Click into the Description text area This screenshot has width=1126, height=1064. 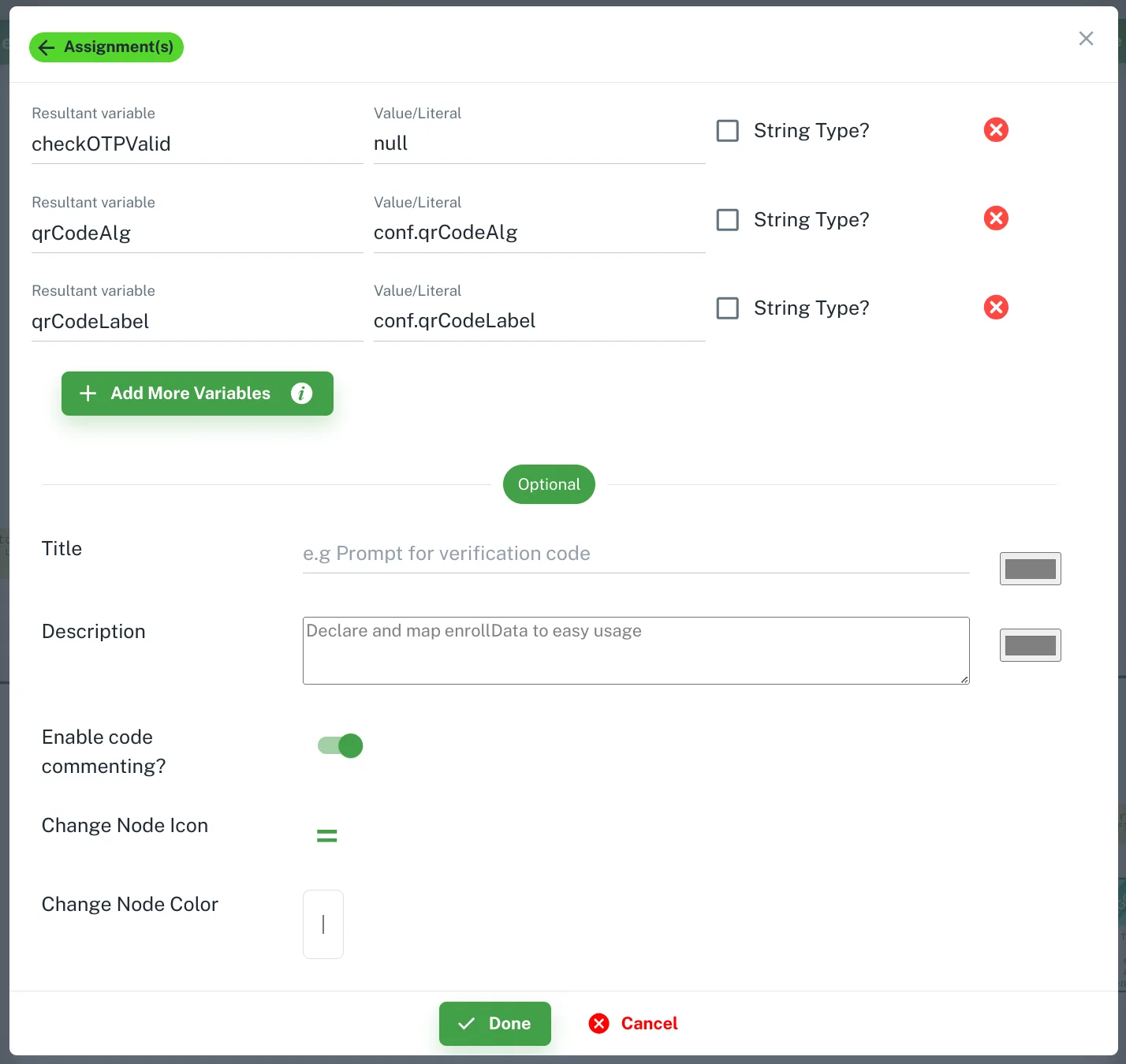[x=636, y=651]
